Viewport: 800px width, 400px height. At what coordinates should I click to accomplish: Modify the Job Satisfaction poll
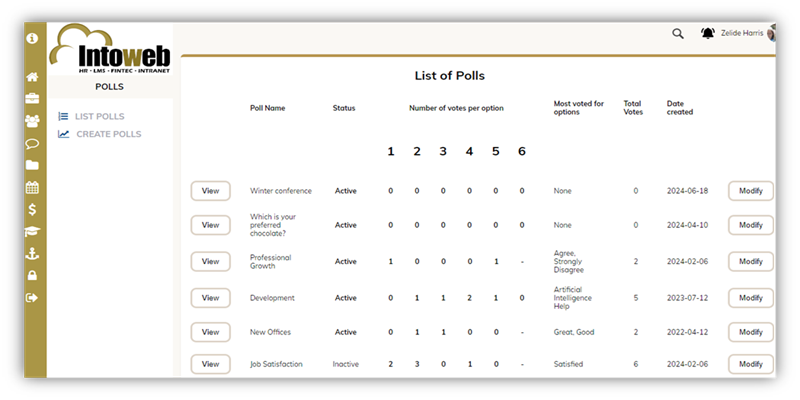pos(751,364)
